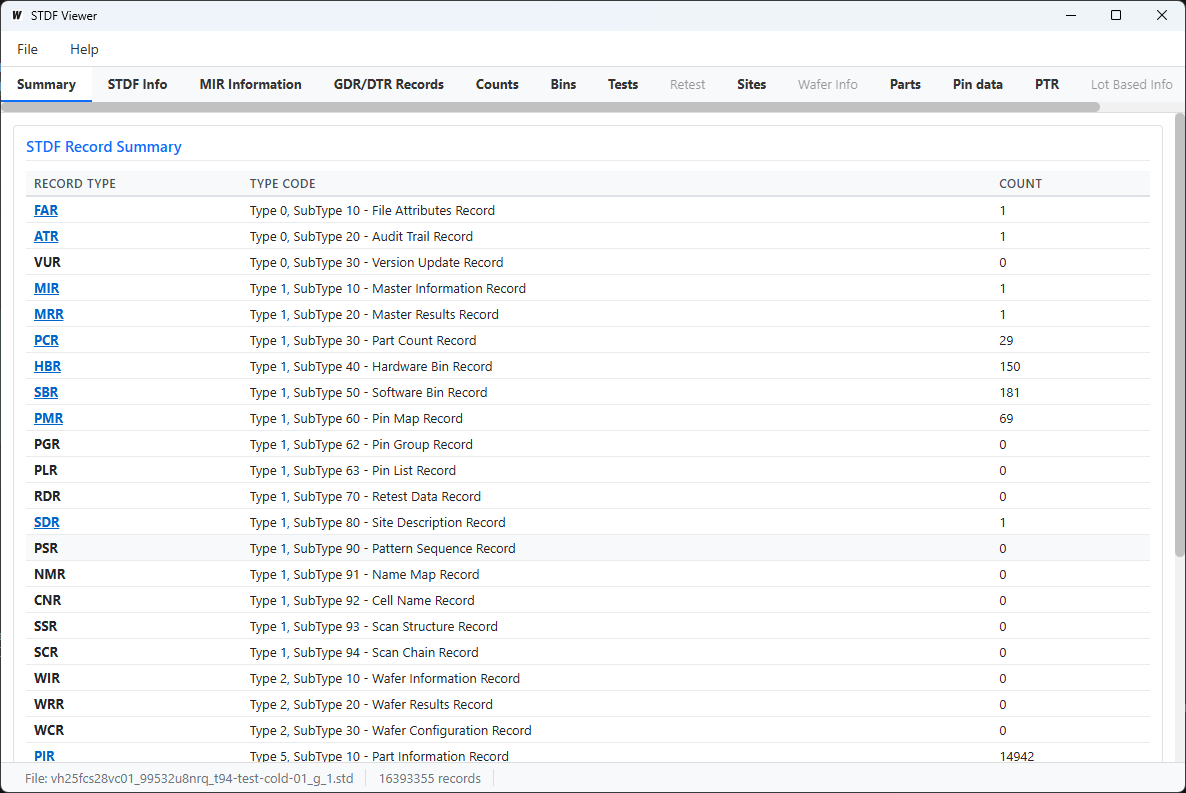Open the File menu

coord(26,49)
